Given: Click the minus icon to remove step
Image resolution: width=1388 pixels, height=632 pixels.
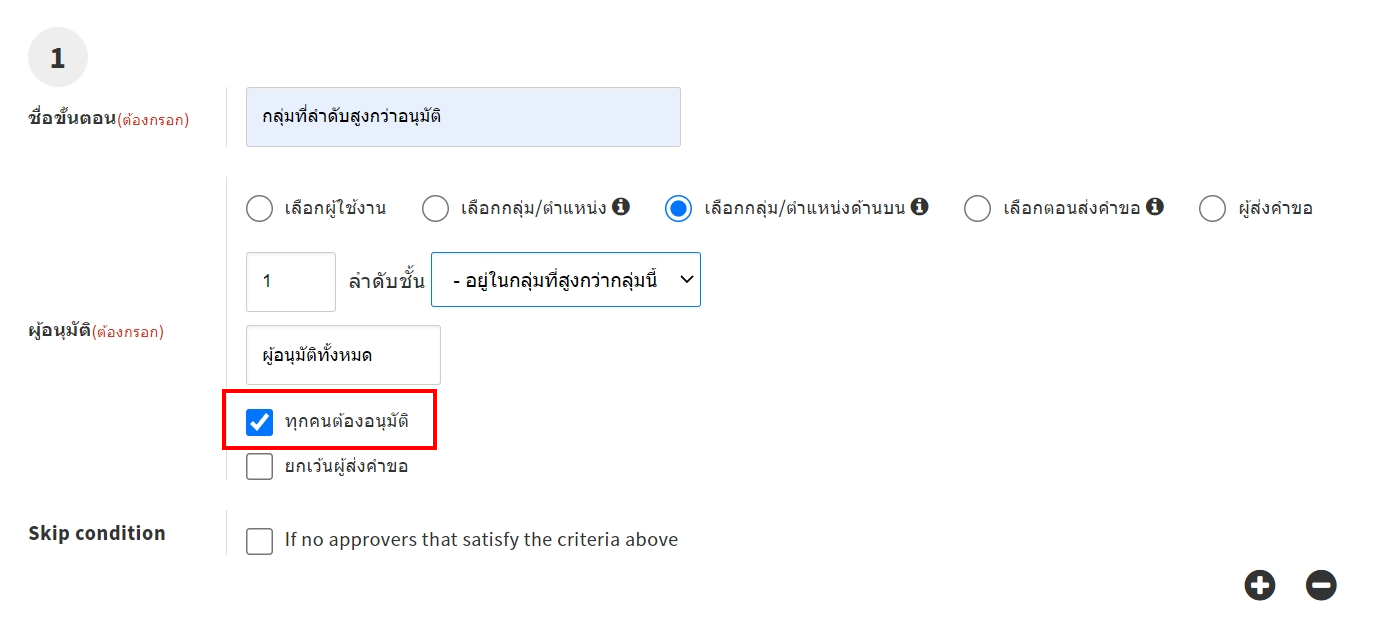Looking at the screenshot, I should pos(1321,585).
